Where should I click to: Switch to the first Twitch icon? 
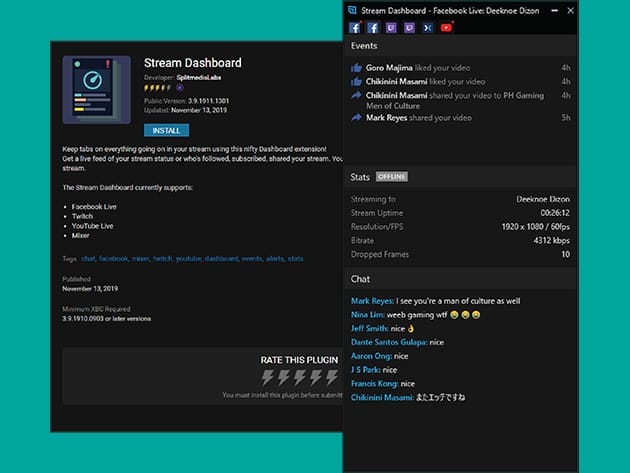click(x=391, y=28)
